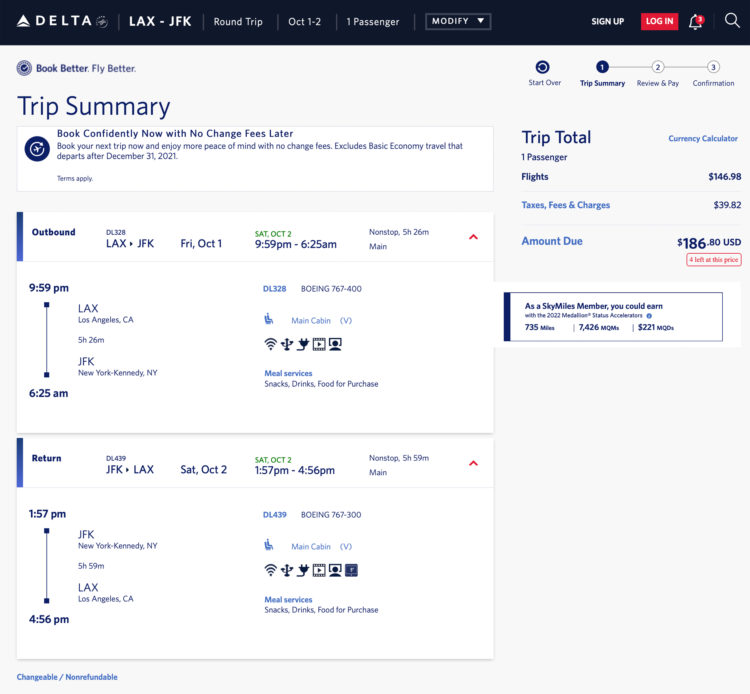Click the $39.82 taxes amount
Screen dimensions: 750x694
(x=727, y=205)
